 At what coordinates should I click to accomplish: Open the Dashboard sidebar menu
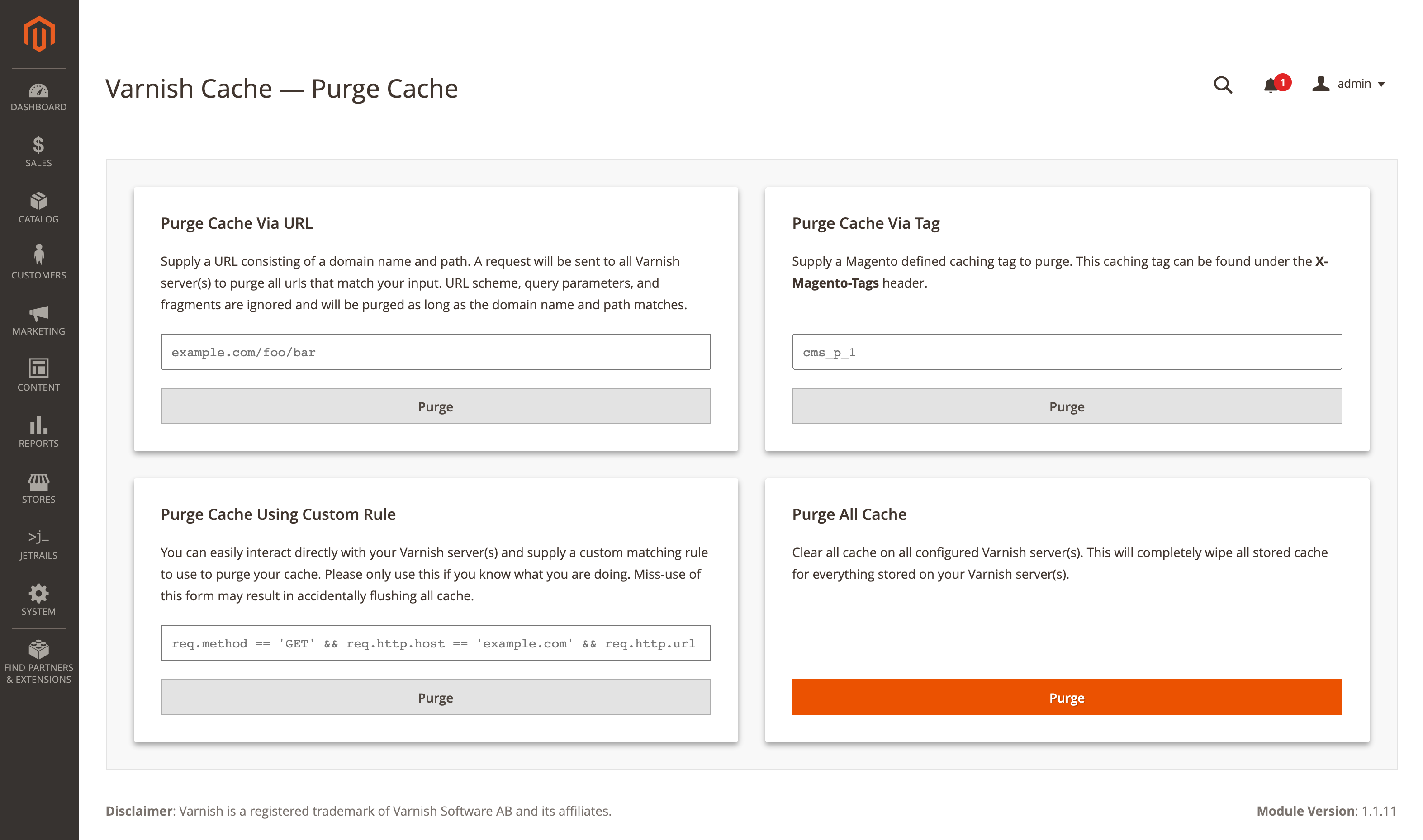(x=38, y=97)
